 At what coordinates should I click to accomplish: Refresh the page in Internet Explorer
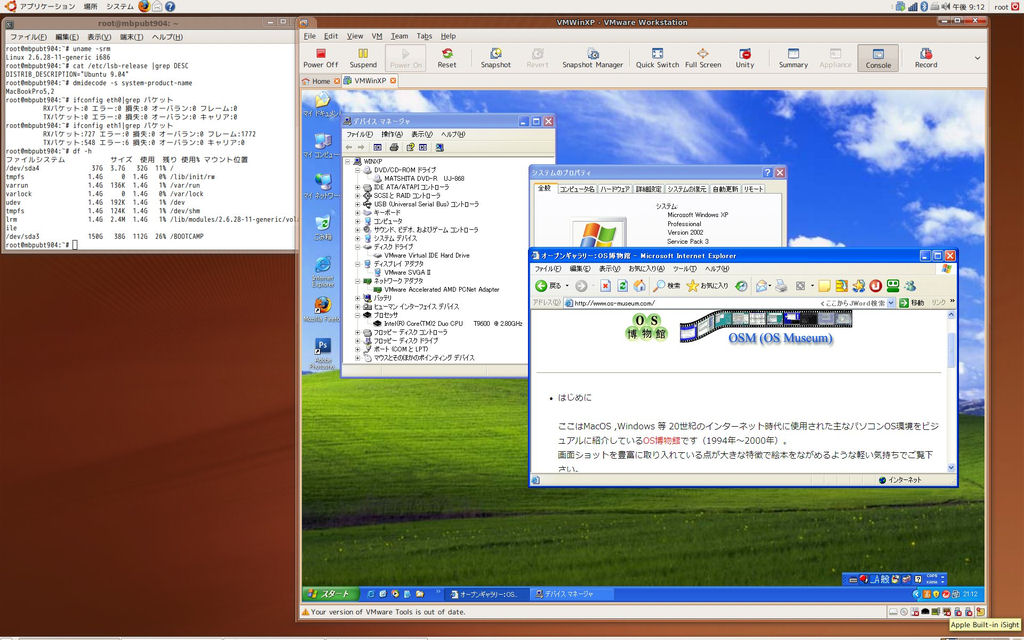[x=622, y=286]
